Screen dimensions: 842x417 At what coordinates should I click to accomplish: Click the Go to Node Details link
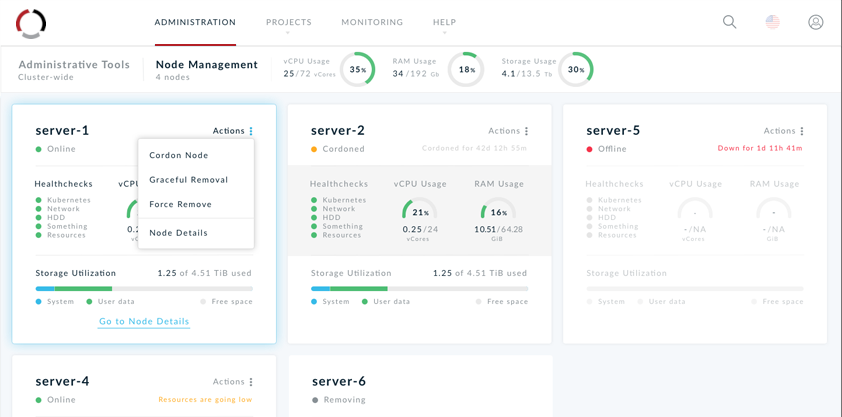click(144, 321)
